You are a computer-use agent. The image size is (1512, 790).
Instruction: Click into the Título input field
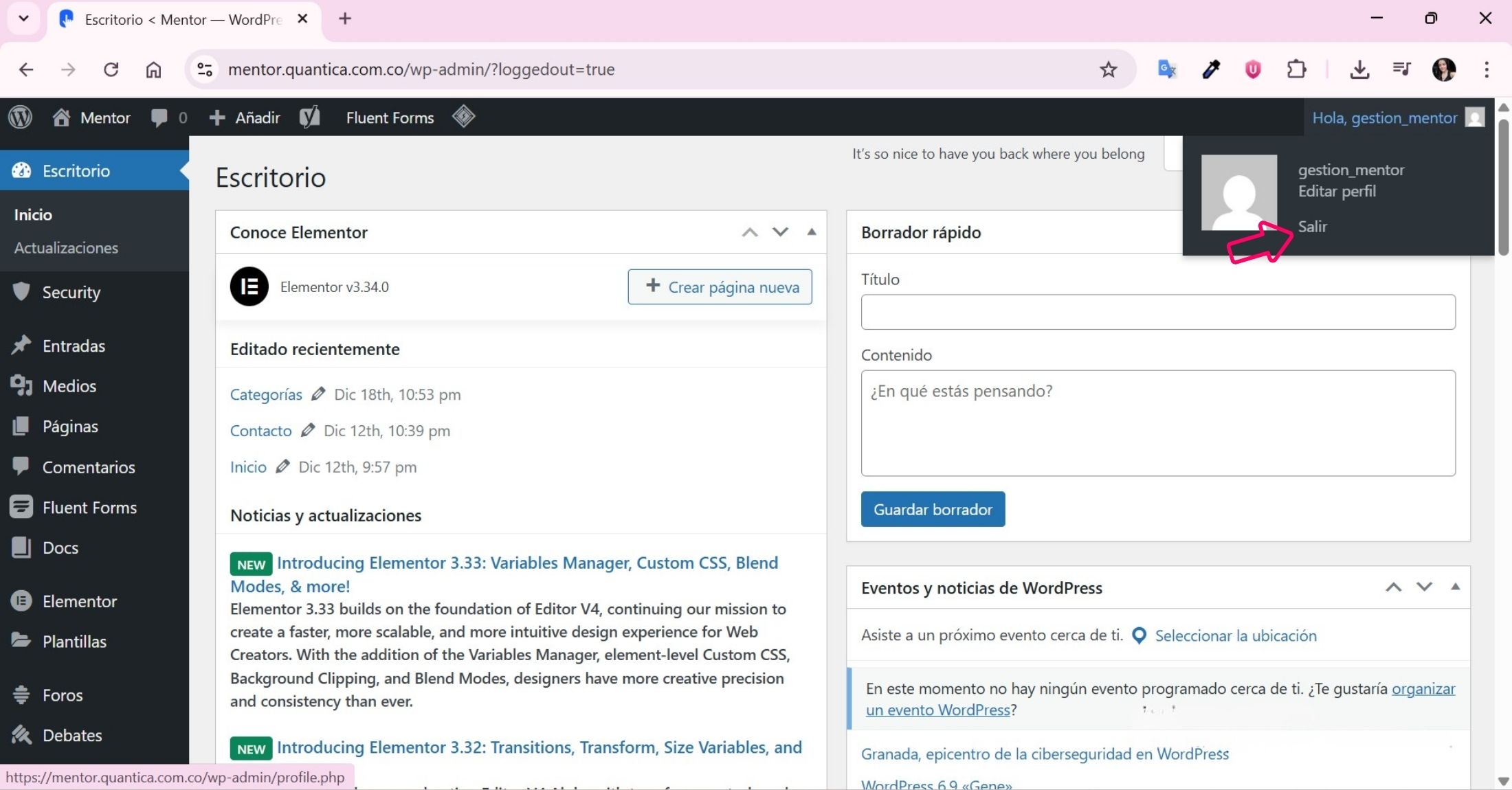[x=1158, y=312]
